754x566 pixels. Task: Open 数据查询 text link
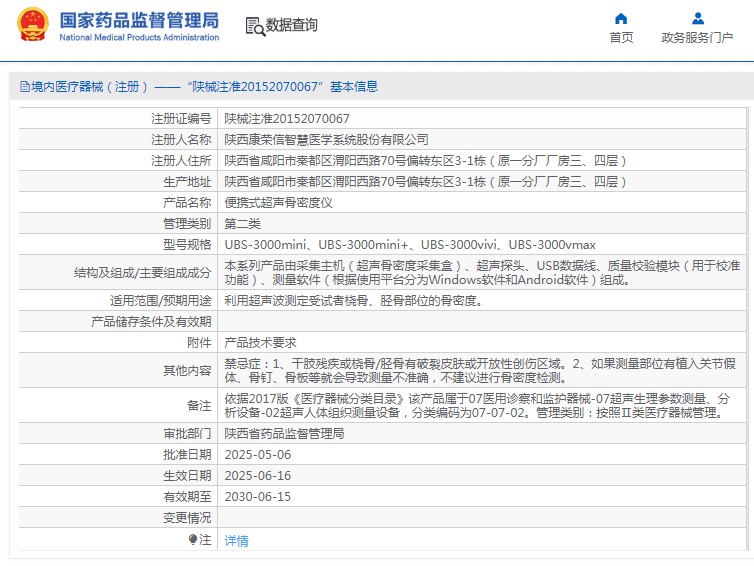click(x=292, y=25)
